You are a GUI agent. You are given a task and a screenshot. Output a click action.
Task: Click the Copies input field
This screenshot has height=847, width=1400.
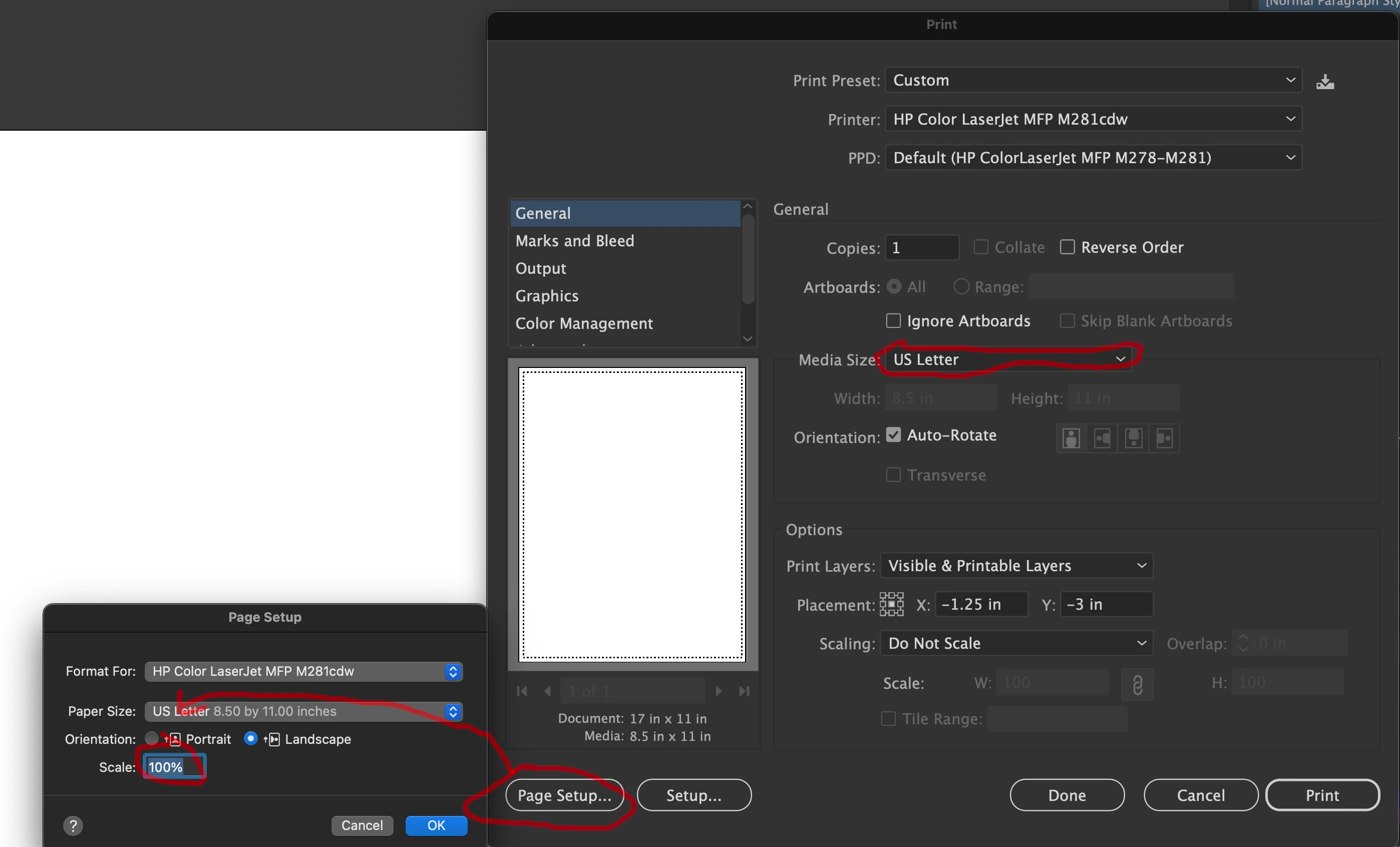click(921, 248)
